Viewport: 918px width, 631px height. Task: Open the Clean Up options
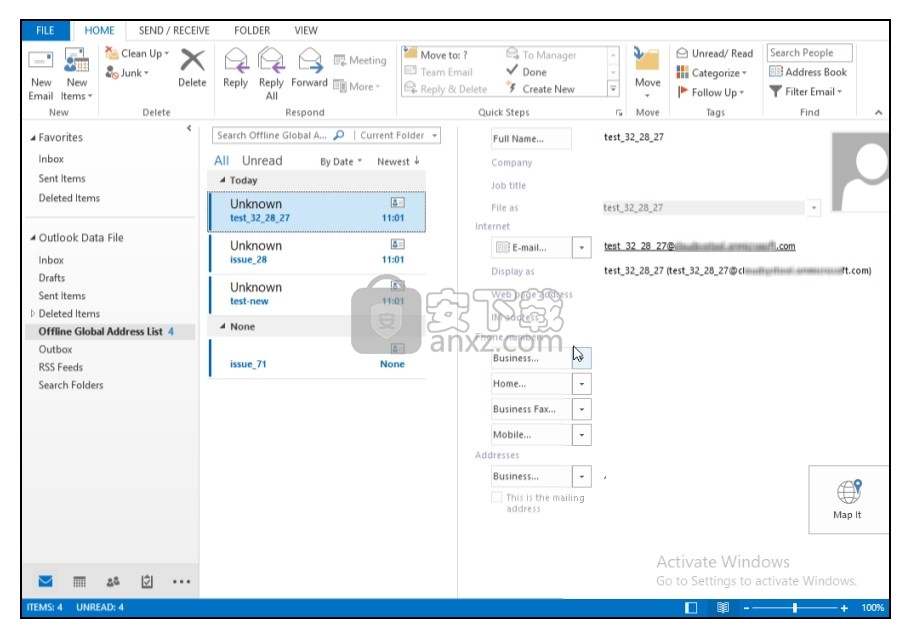pos(137,53)
